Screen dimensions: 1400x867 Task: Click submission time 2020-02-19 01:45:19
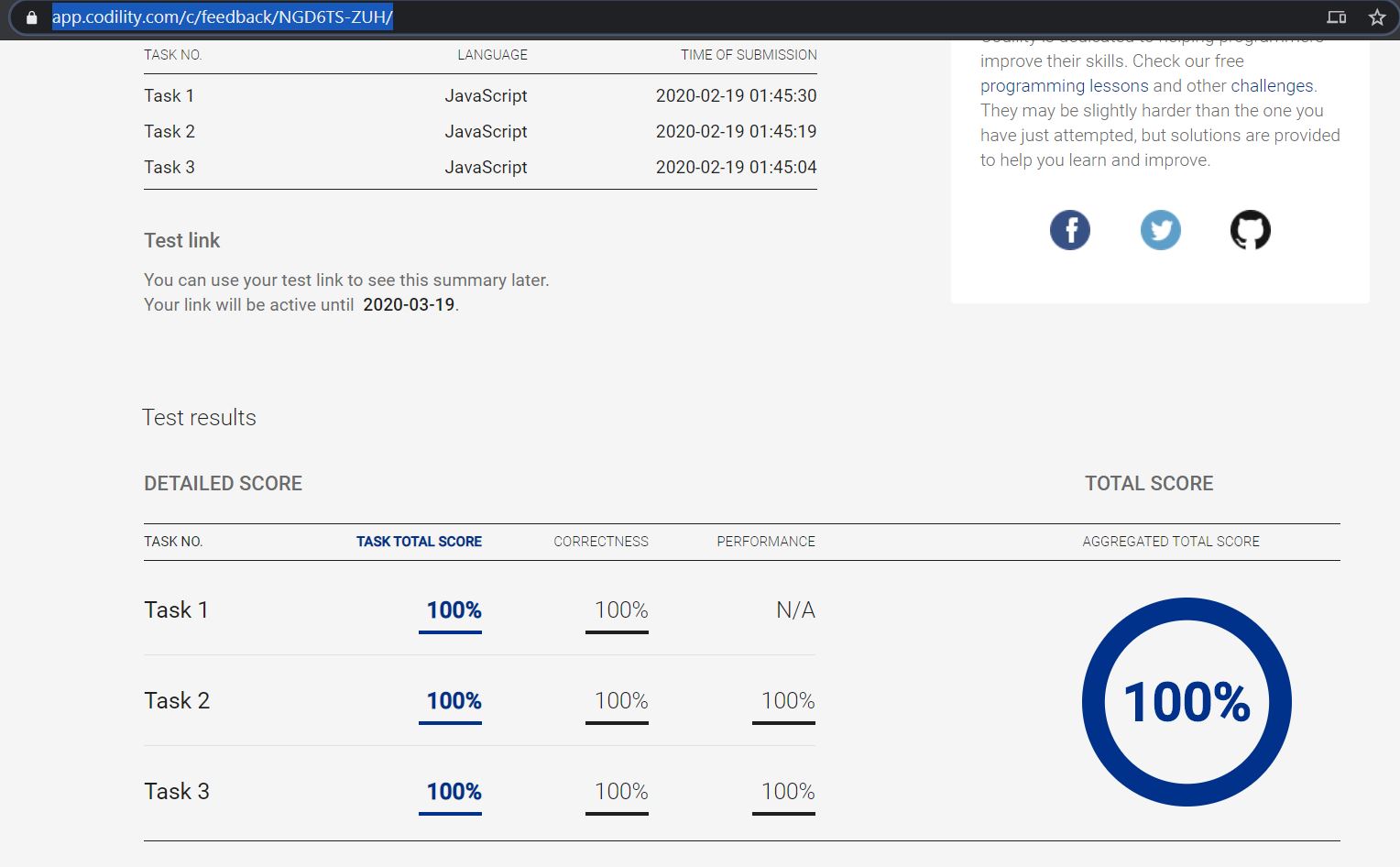(736, 132)
